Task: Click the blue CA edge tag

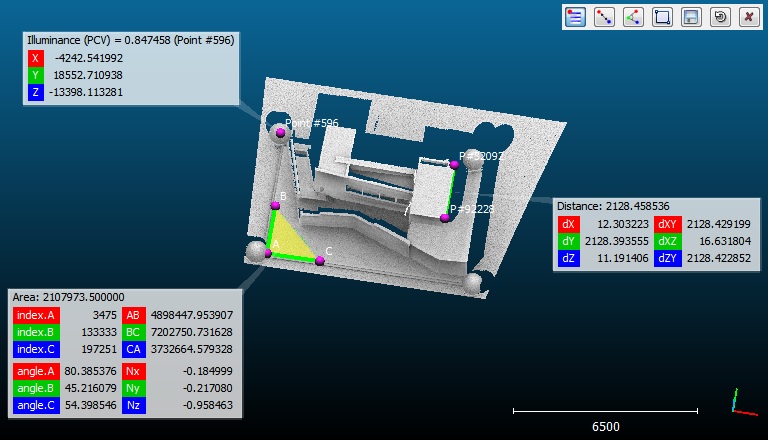Action: tap(133, 349)
